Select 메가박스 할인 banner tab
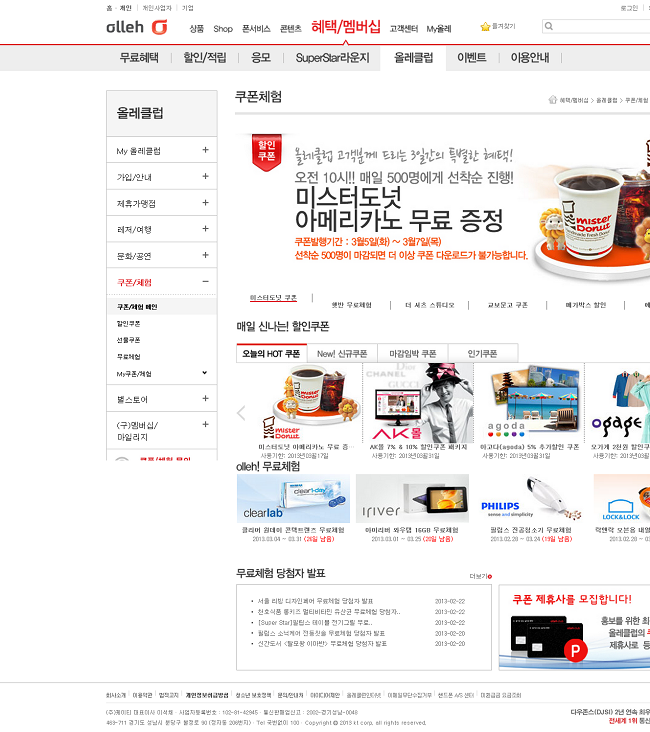Screen dimensions: 650x732 point(586,305)
